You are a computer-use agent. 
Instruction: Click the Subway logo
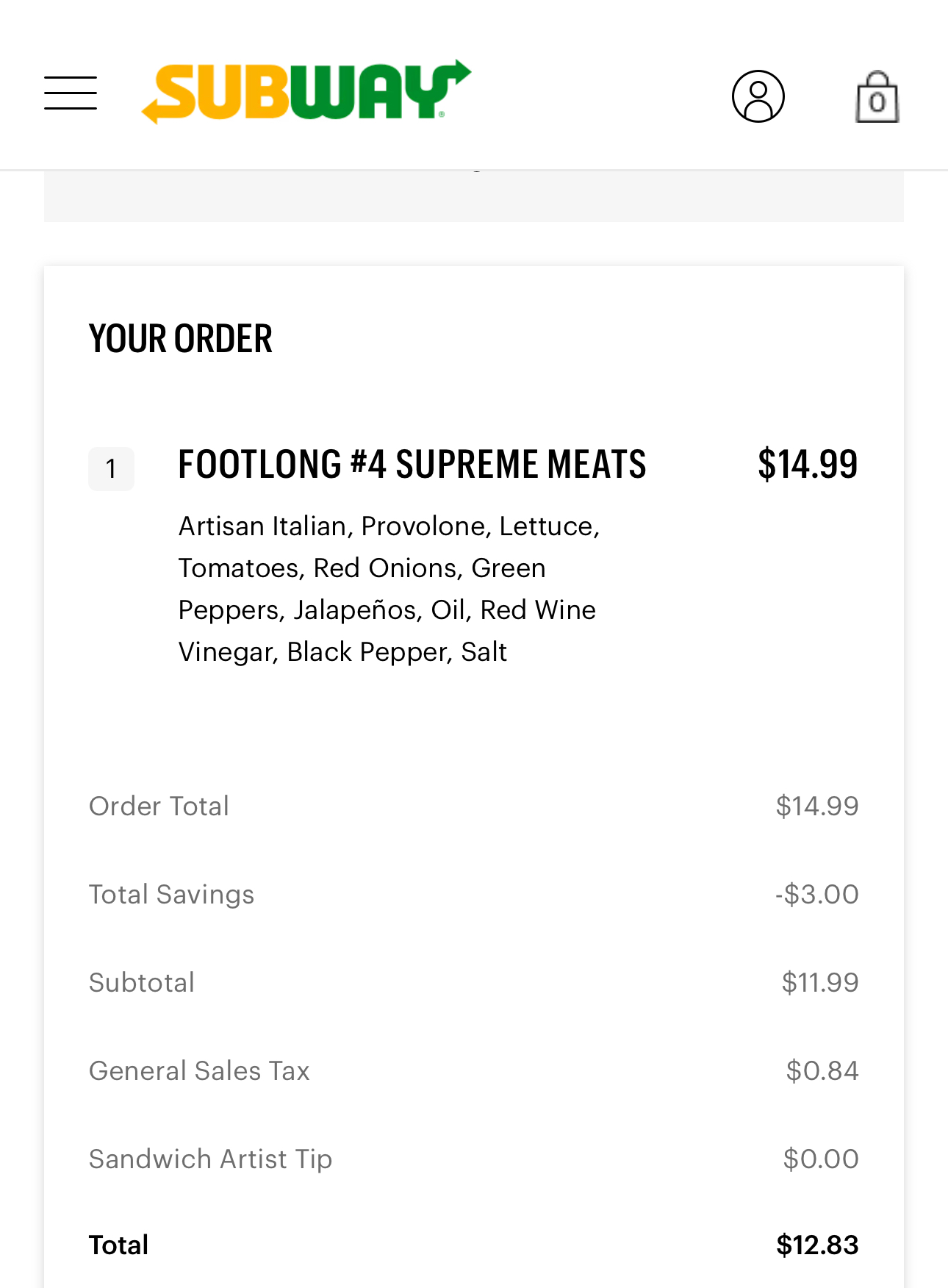306,92
